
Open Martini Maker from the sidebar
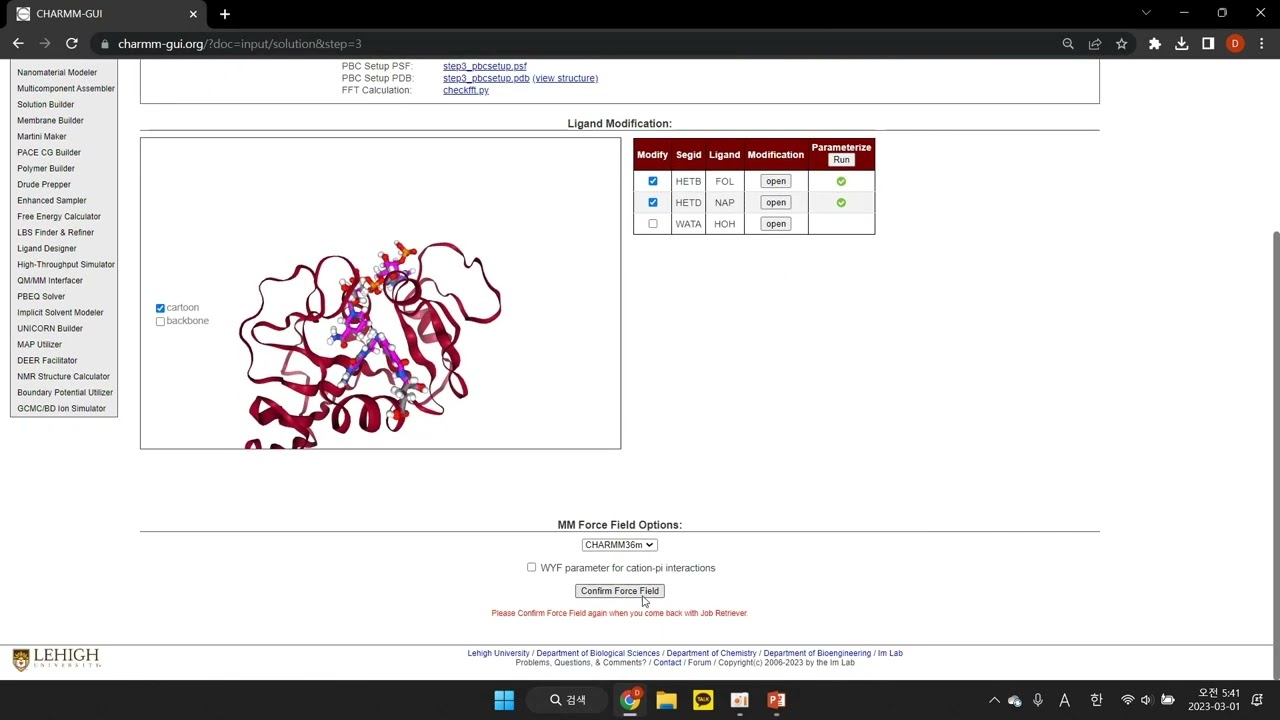[42, 136]
